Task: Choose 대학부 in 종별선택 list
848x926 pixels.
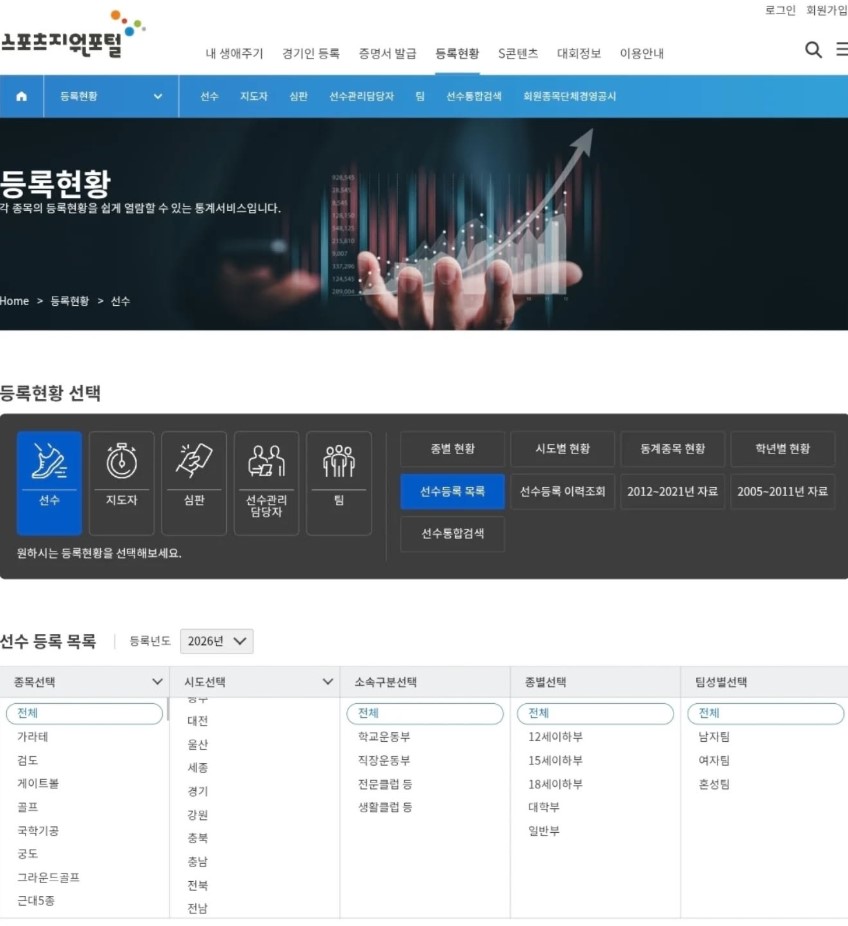Action: point(544,807)
